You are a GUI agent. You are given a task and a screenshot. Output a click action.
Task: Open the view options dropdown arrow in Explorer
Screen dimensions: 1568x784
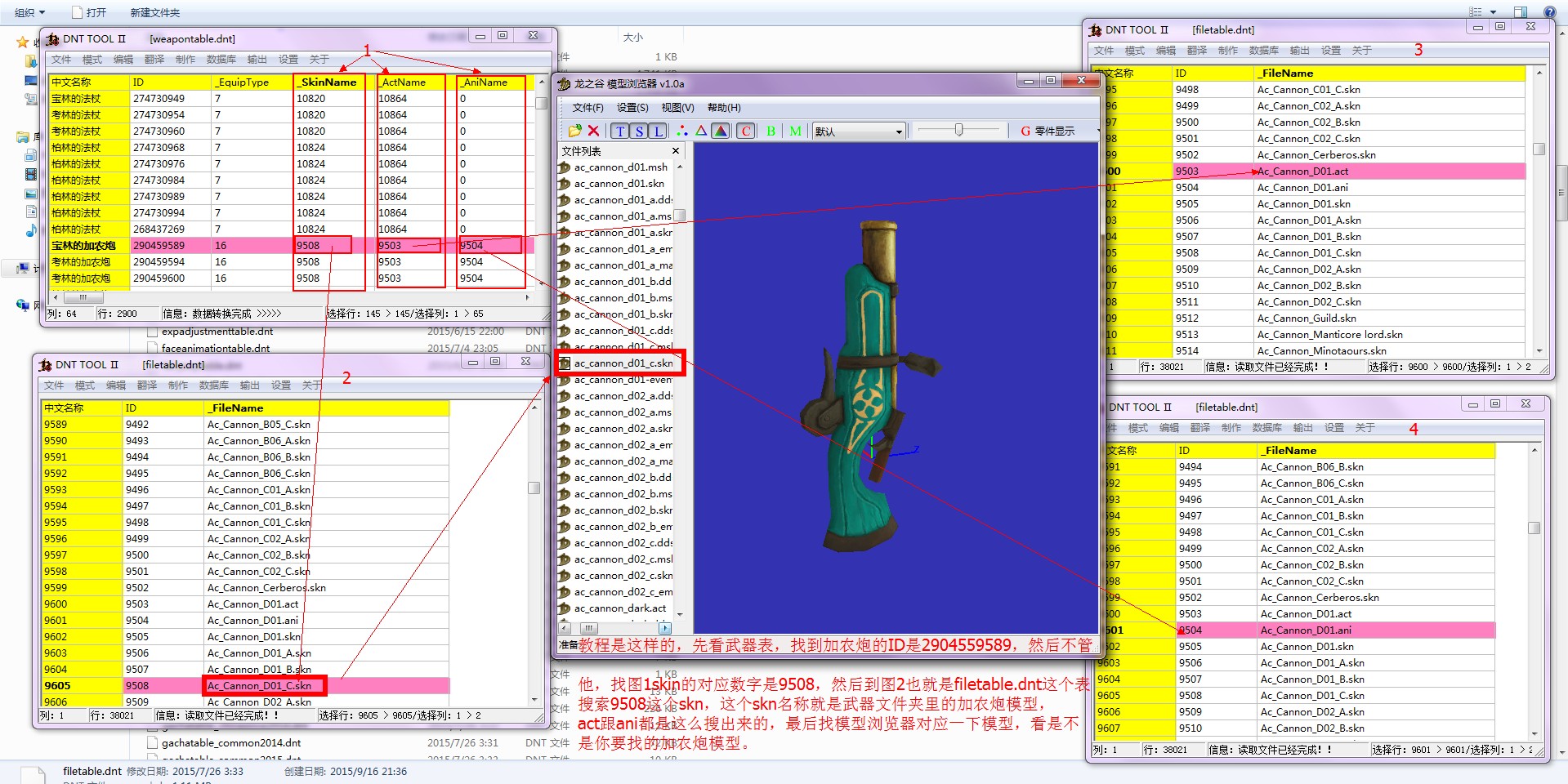(1493, 12)
